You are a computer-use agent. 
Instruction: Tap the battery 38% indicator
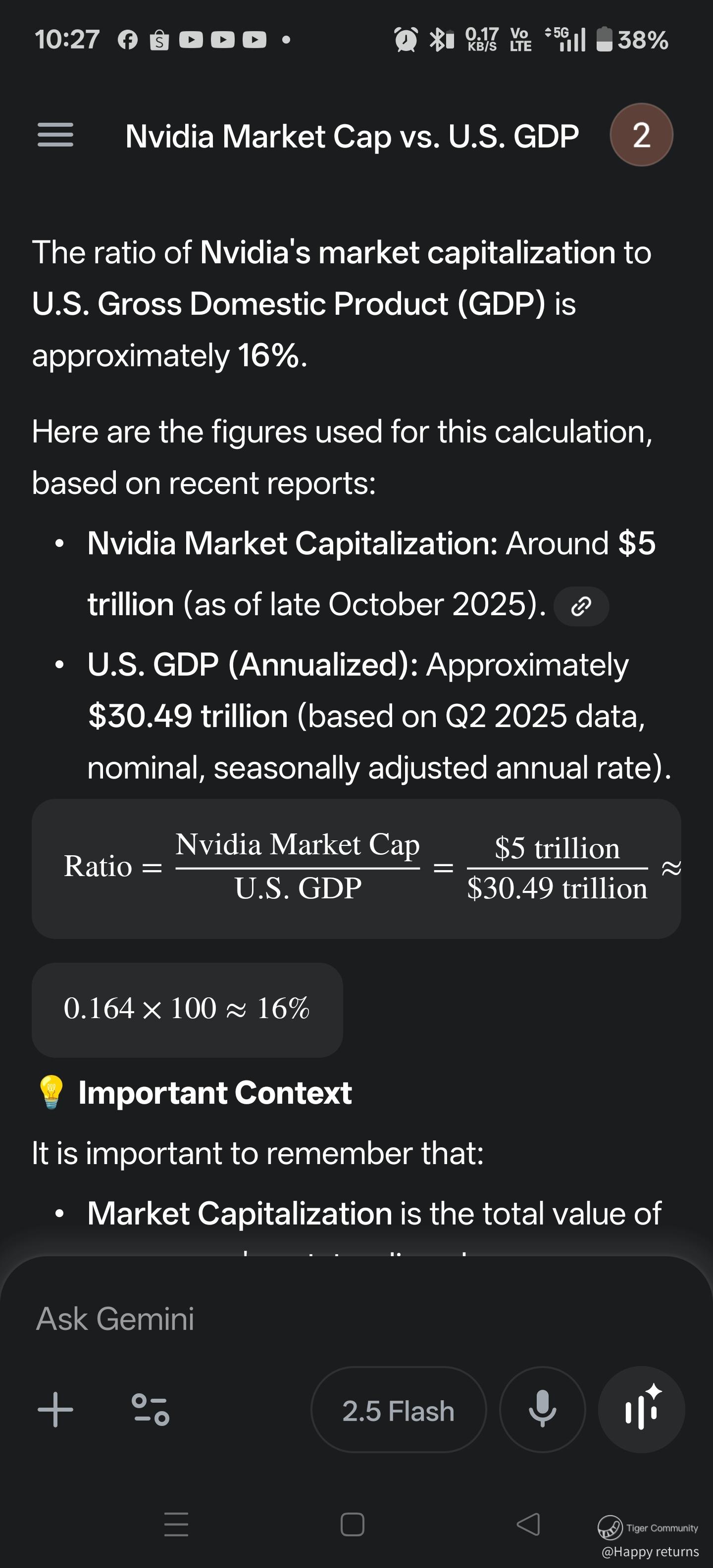pos(632,40)
